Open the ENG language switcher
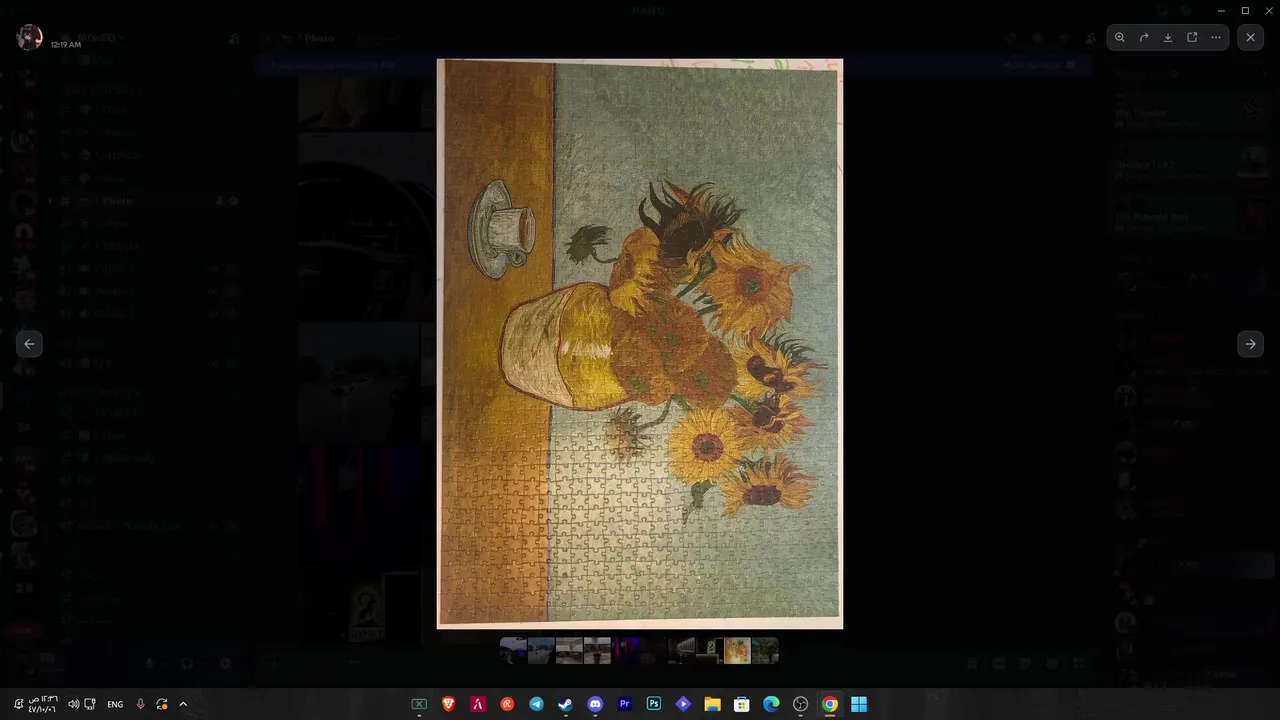This screenshot has height=720, width=1280. coord(115,704)
